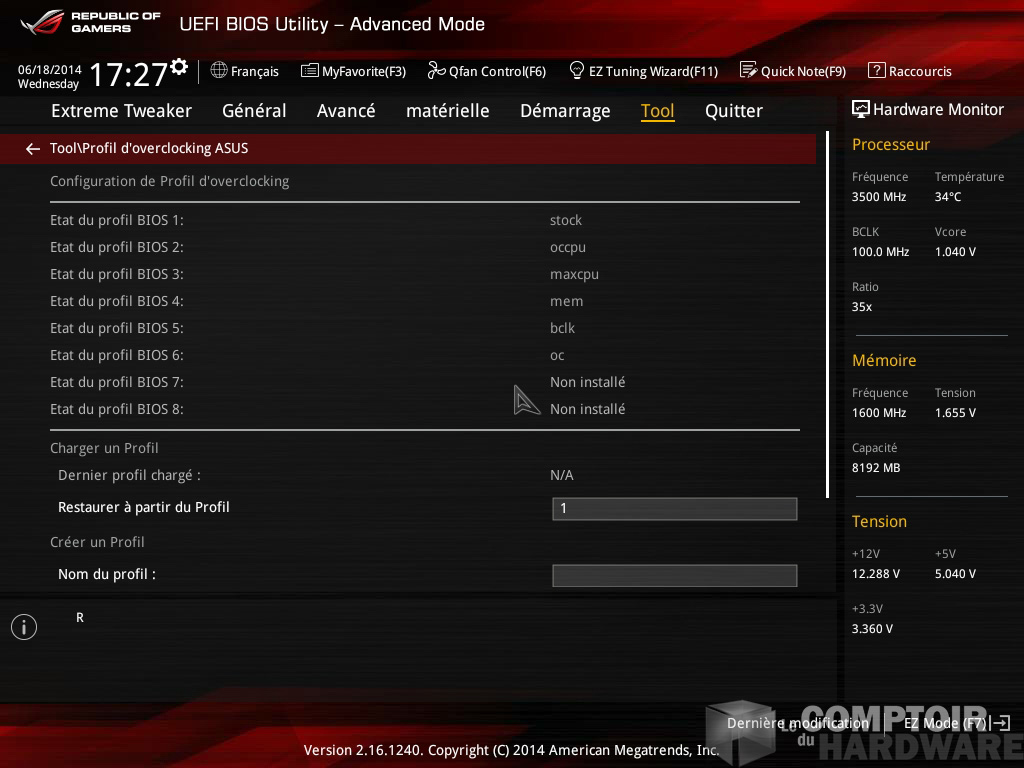Click the 34°C temperature value

[948, 197]
